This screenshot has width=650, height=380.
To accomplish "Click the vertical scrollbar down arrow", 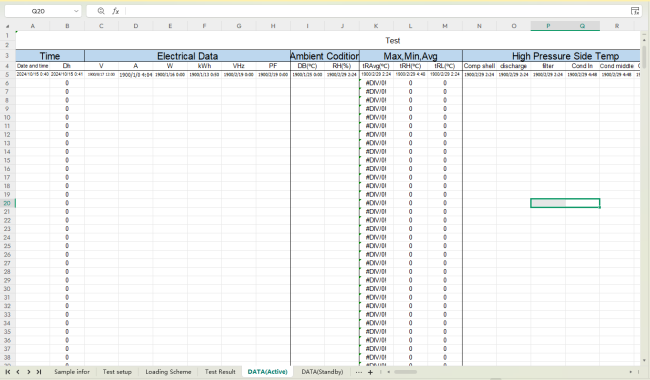I will click(644, 361).
